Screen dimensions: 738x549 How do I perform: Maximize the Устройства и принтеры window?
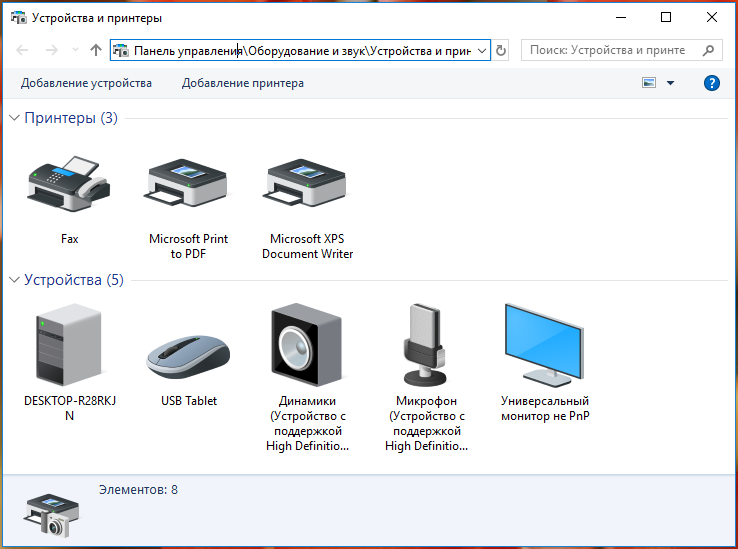tap(666, 17)
